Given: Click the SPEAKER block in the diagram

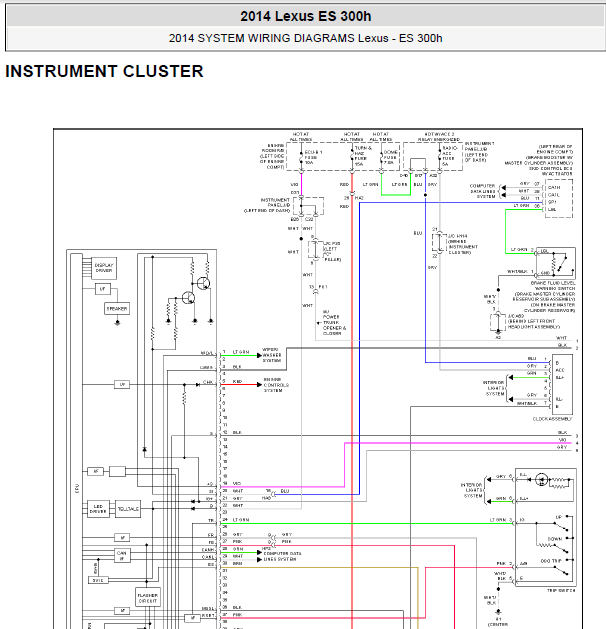Looking at the screenshot, I should (117, 308).
